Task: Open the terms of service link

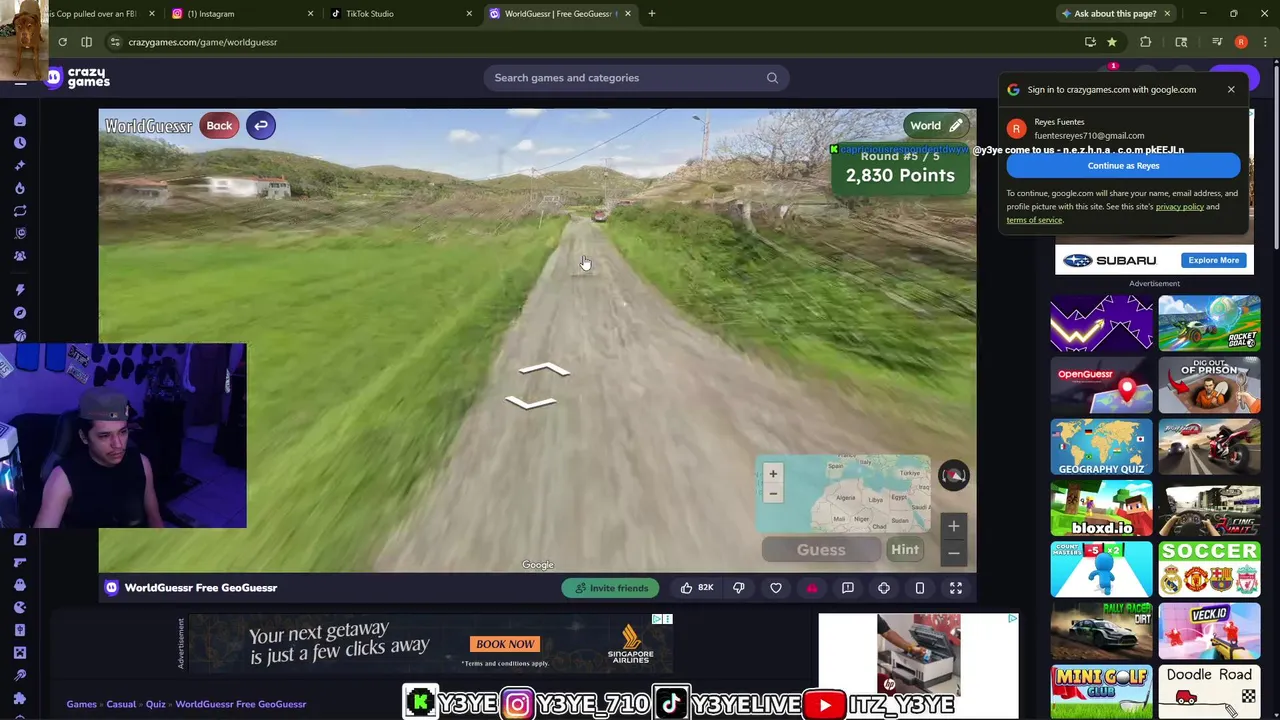Action: pyautogui.click(x=1034, y=220)
